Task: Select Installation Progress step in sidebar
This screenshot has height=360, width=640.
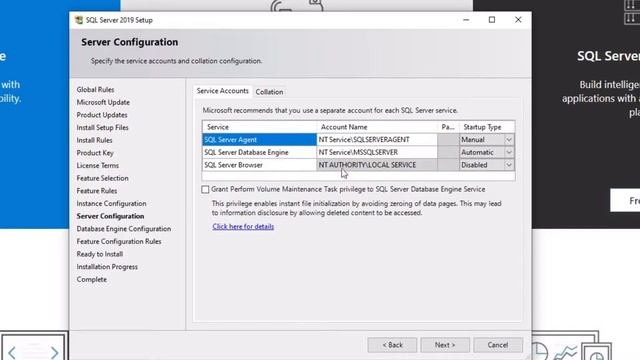Action: tap(107, 267)
